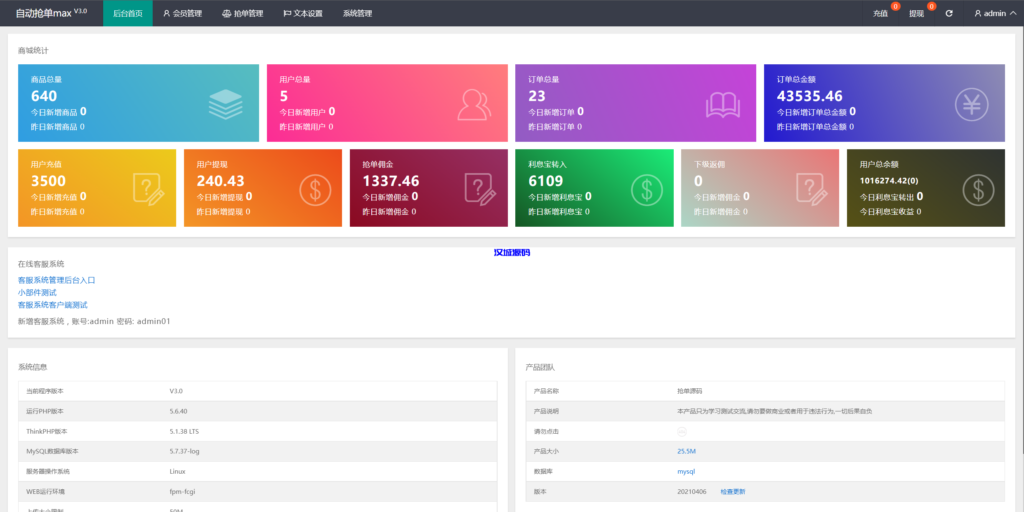Screen dimensions: 1024x512
Task: Click the small circle icon beside 请勿点击
Action: click(x=682, y=431)
